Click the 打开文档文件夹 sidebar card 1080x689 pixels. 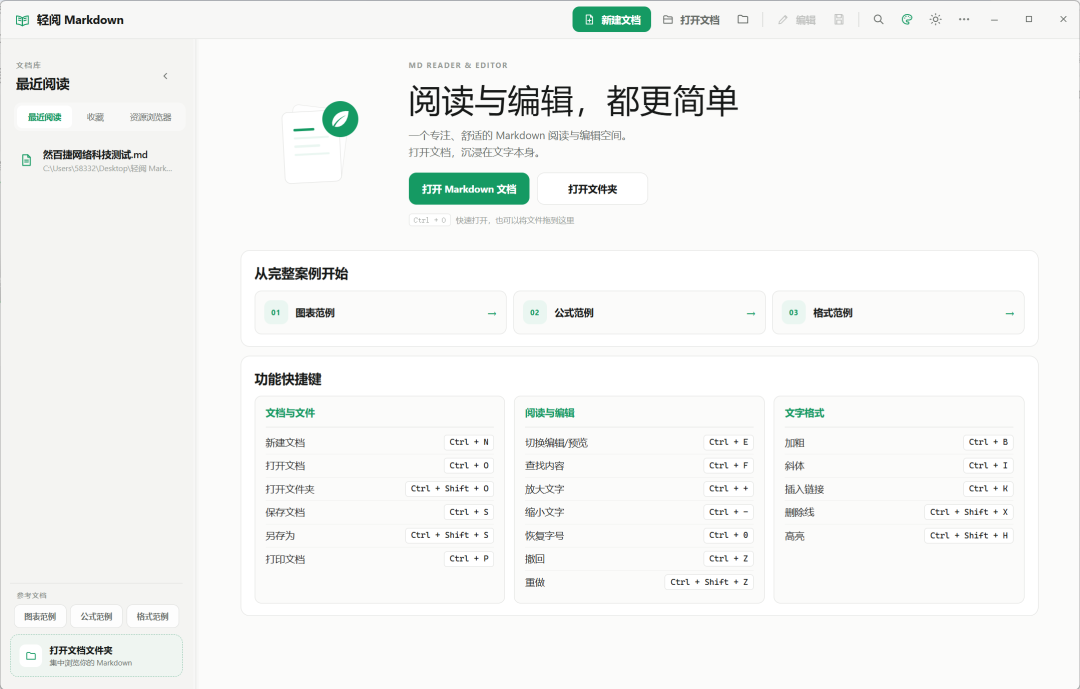96,656
